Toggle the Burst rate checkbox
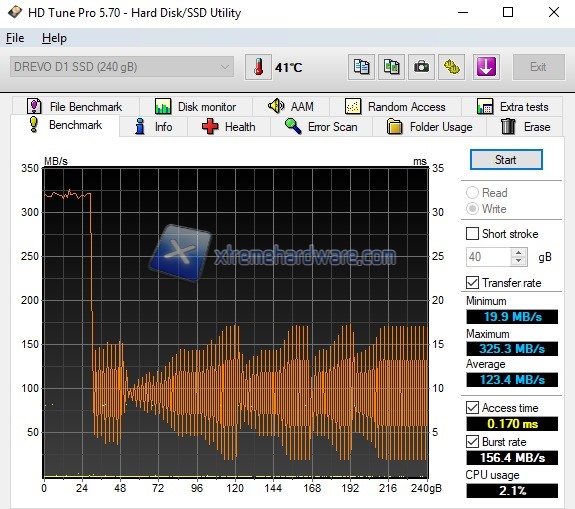Screen dimensions: 575x509 coord(472,442)
